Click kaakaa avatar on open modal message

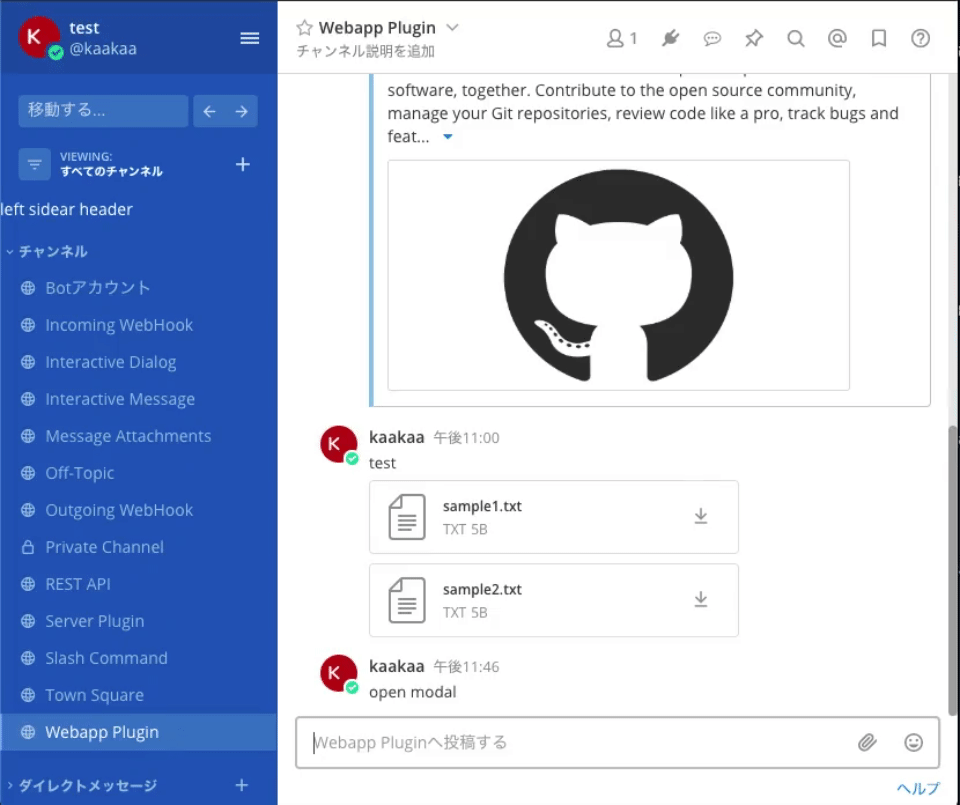click(339, 673)
